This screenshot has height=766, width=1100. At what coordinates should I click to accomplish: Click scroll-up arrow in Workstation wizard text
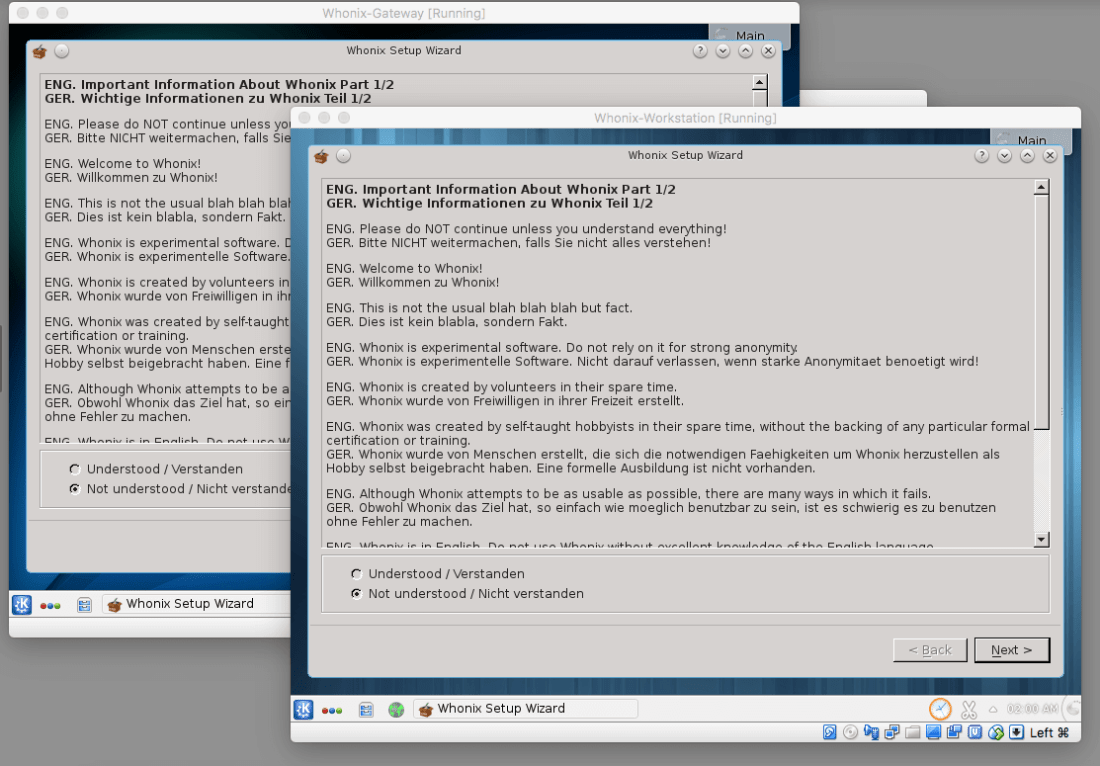pos(1042,187)
